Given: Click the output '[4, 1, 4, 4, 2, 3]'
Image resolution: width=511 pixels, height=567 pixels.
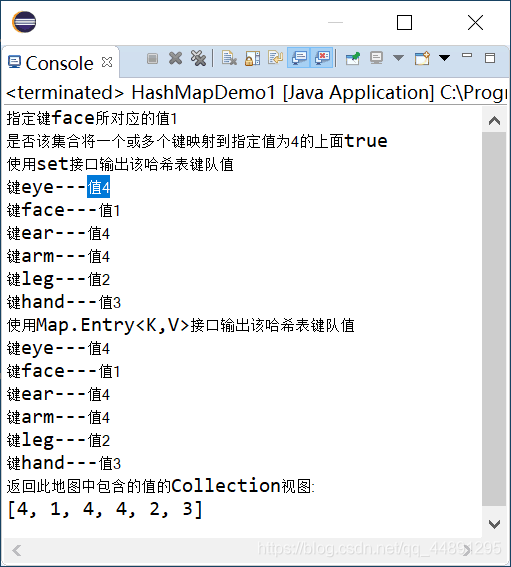Looking at the screenshot, I should 105,509.
